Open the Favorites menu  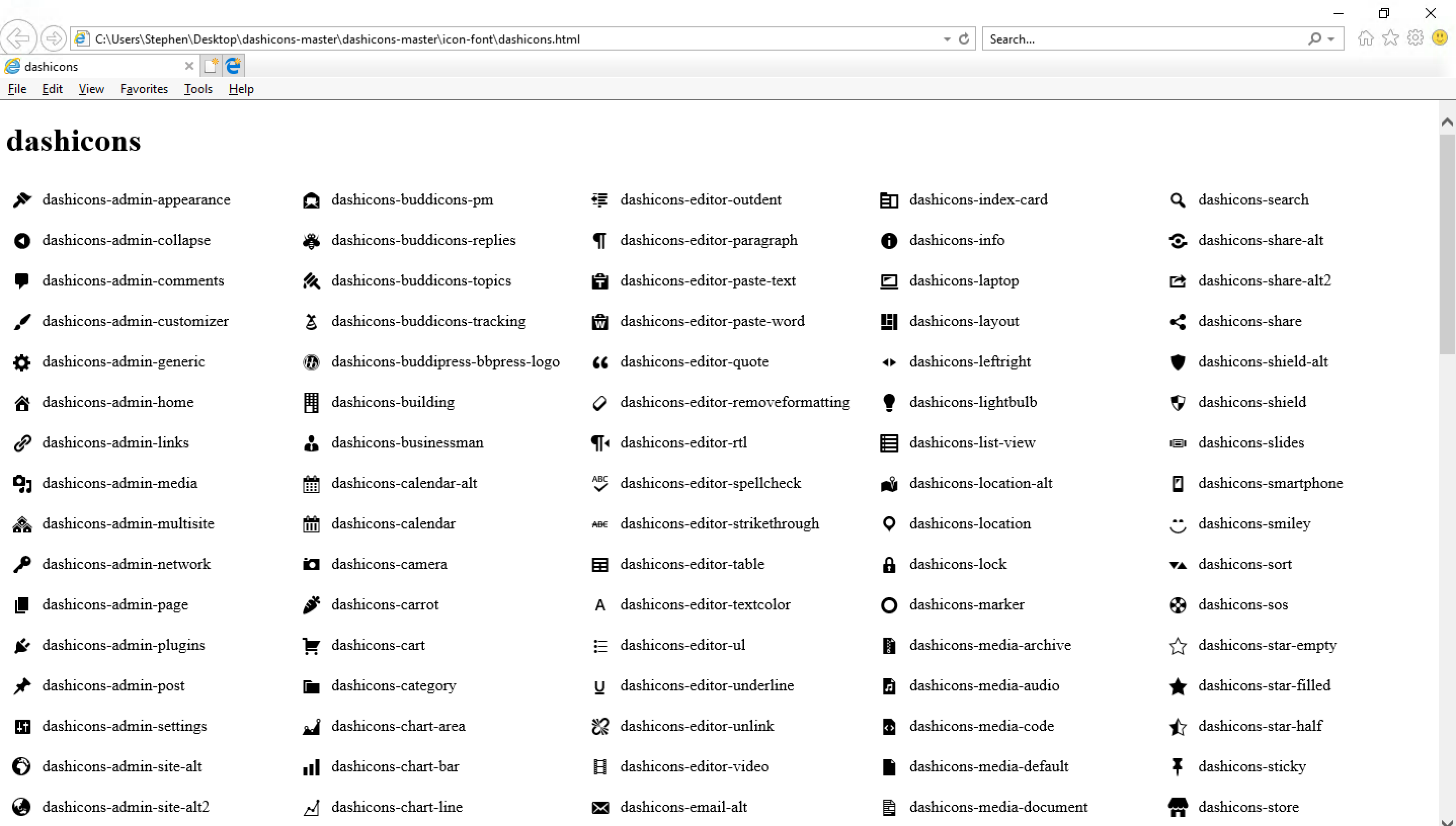[144, 89]
